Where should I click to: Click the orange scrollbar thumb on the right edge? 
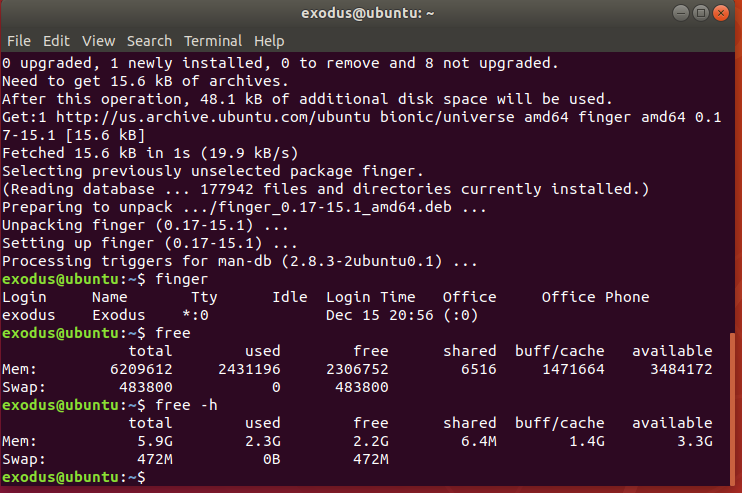pyautogui.click(x=733, y=409)
